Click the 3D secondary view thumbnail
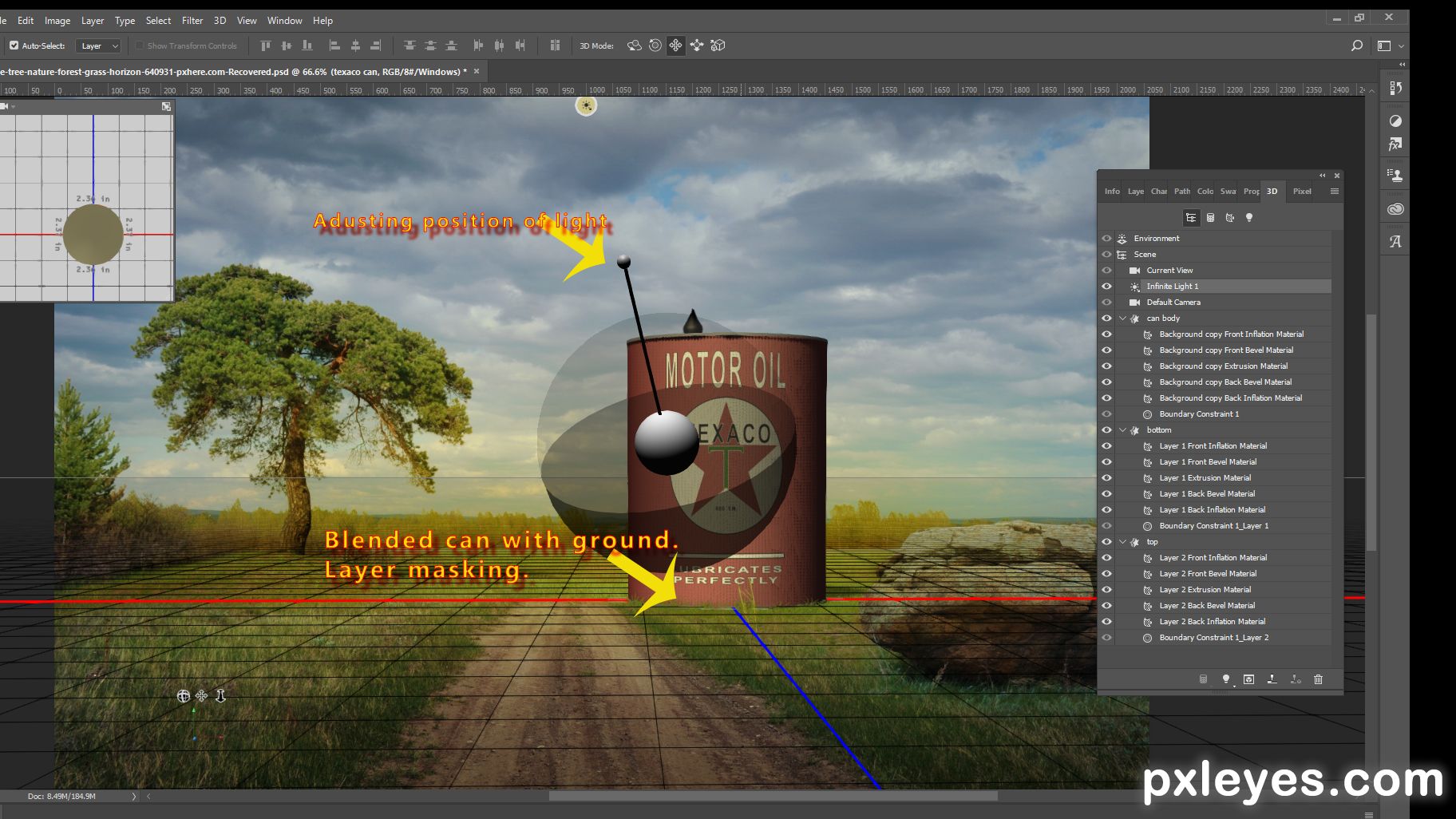This screenshot has width=1456, height=819. click(87, 207)
